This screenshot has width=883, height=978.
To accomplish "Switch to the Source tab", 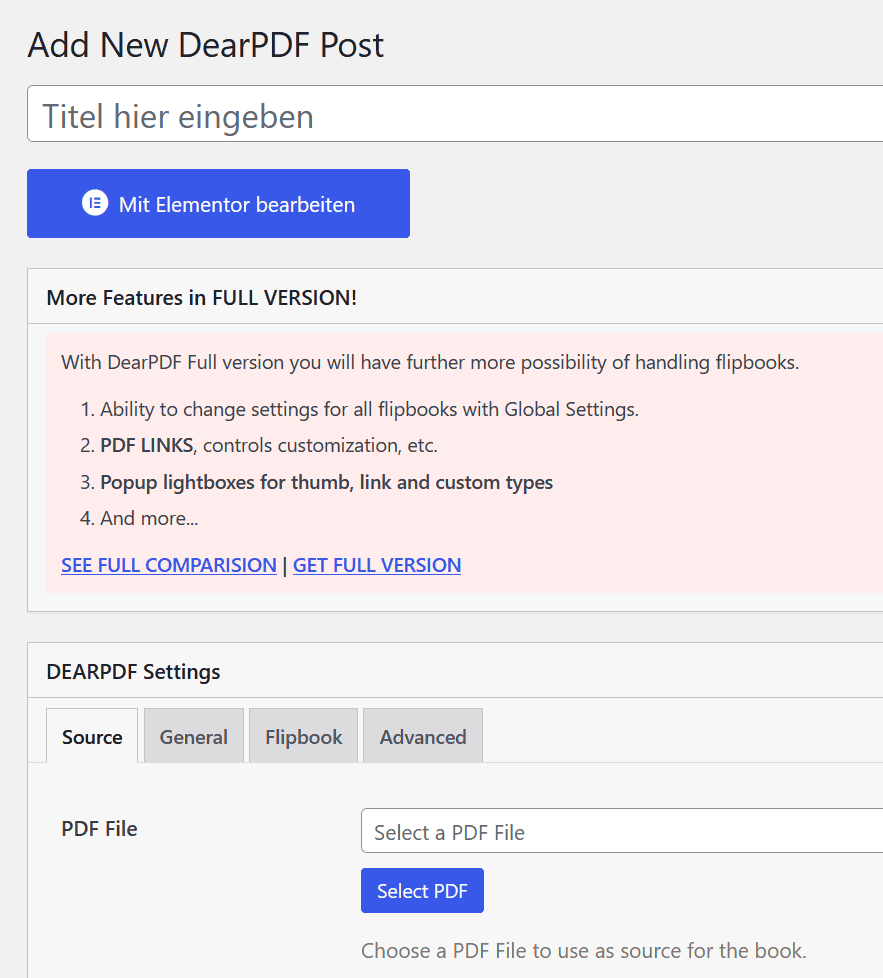I will click(92, 737).
